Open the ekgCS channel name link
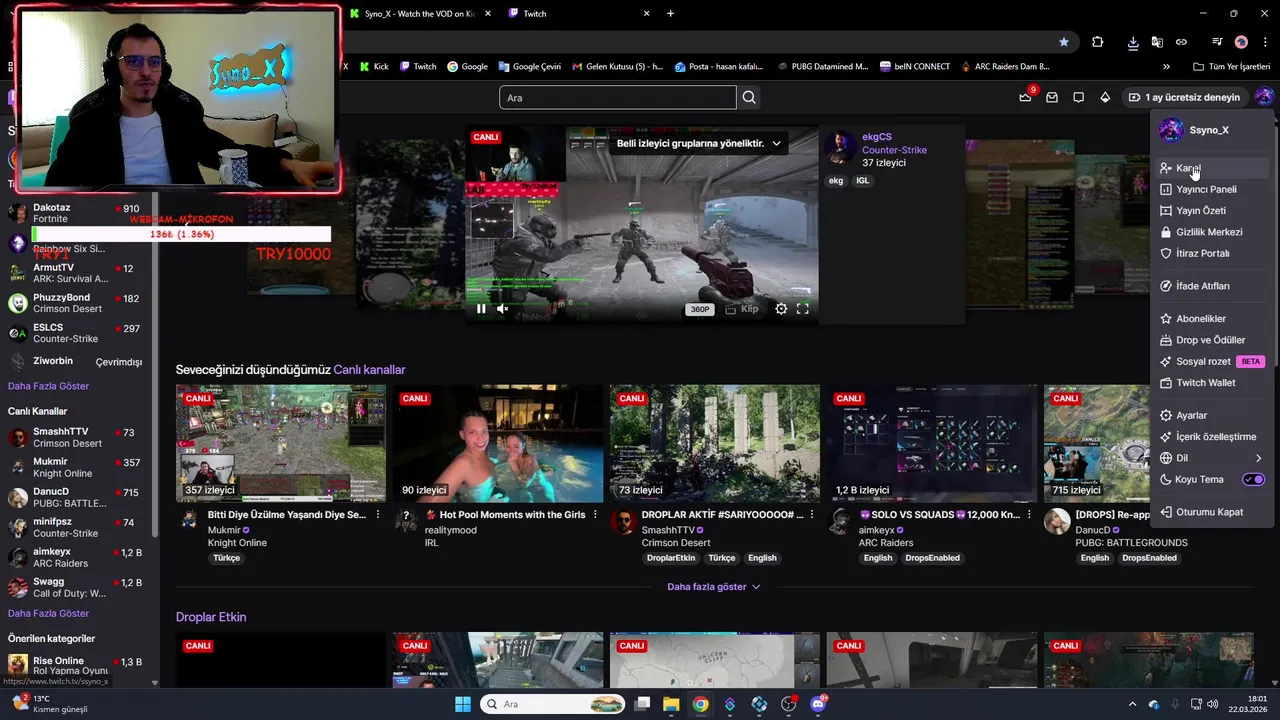This screenshot has height=720, width=1280. coord(877,137)
